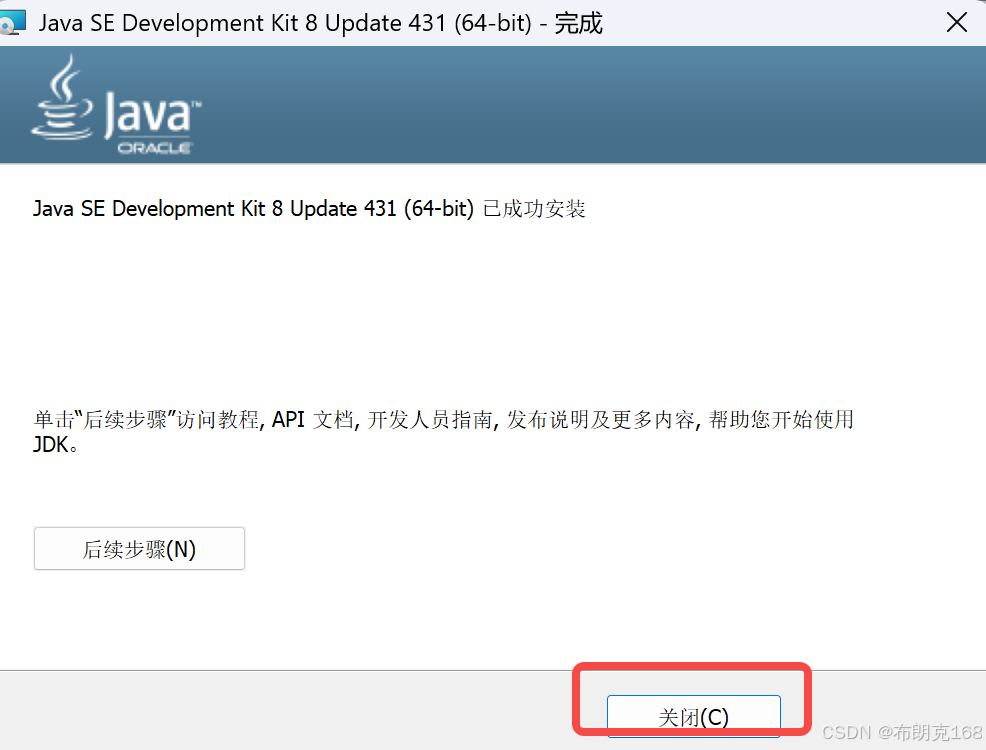The image size is (986, 750).
Task: Click the window title "Java SE Development Kit 8 Update 431 (64-bit) - 完成"
Action: pos(321,23)
